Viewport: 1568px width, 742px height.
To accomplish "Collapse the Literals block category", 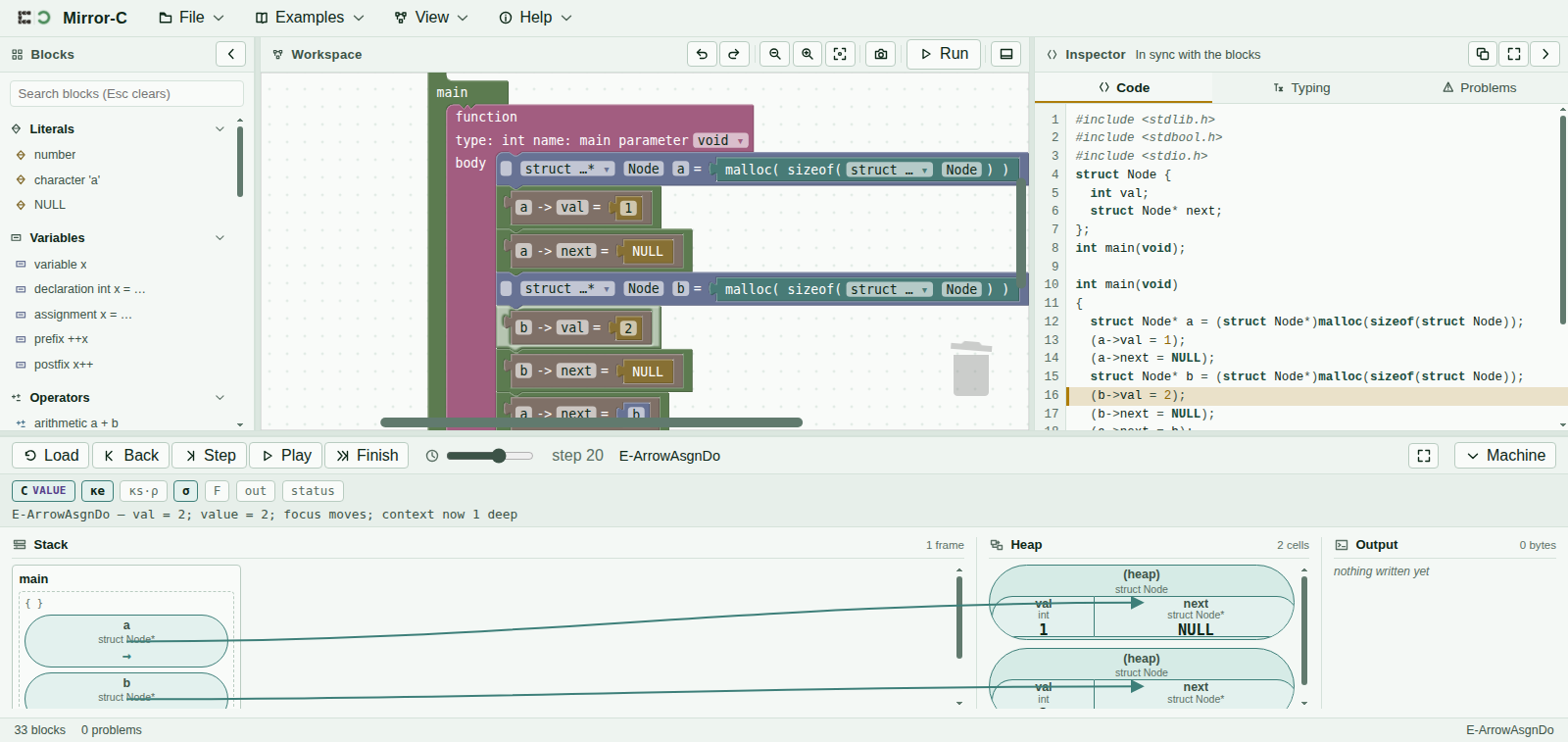I will pyautogui.click(x=220, y=128).
